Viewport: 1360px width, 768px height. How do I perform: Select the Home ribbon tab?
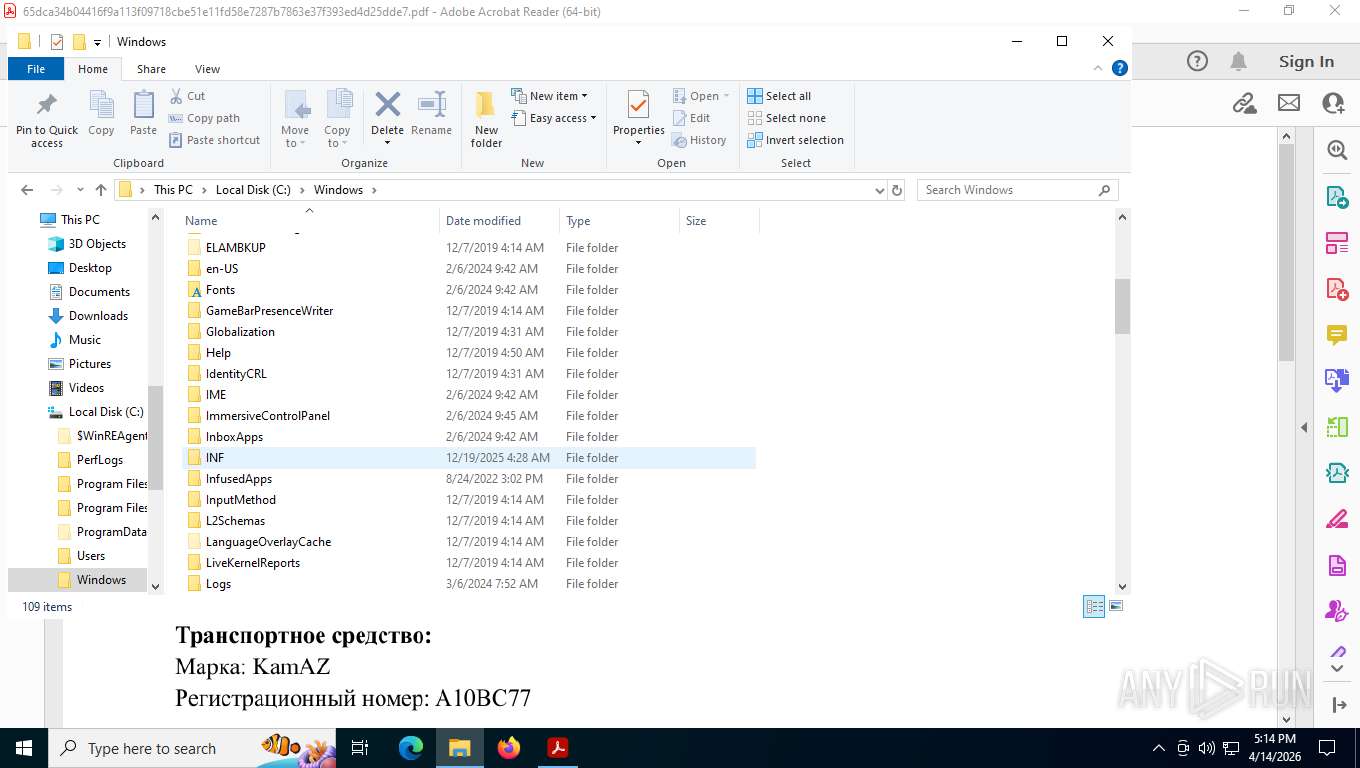[93, 69]
